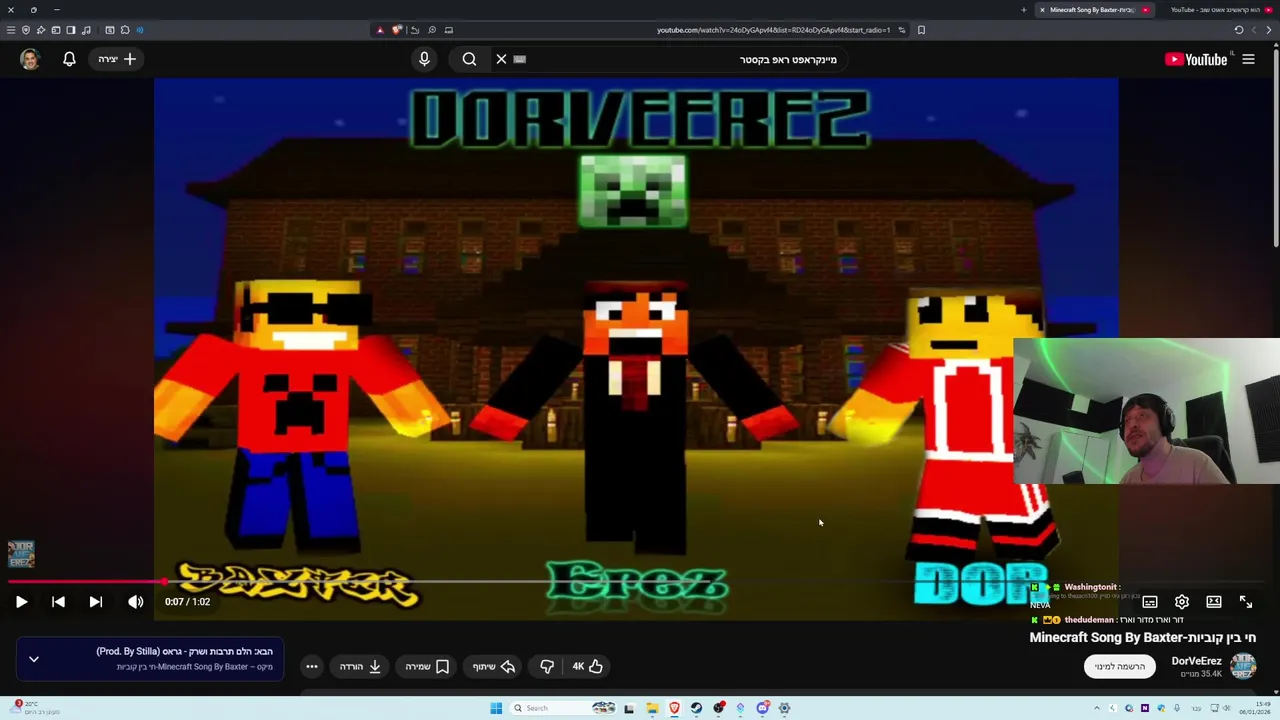Toggle the browser sidebar panel icon
The width and height of the screenshot is (1280, 720).
(71, 30)
